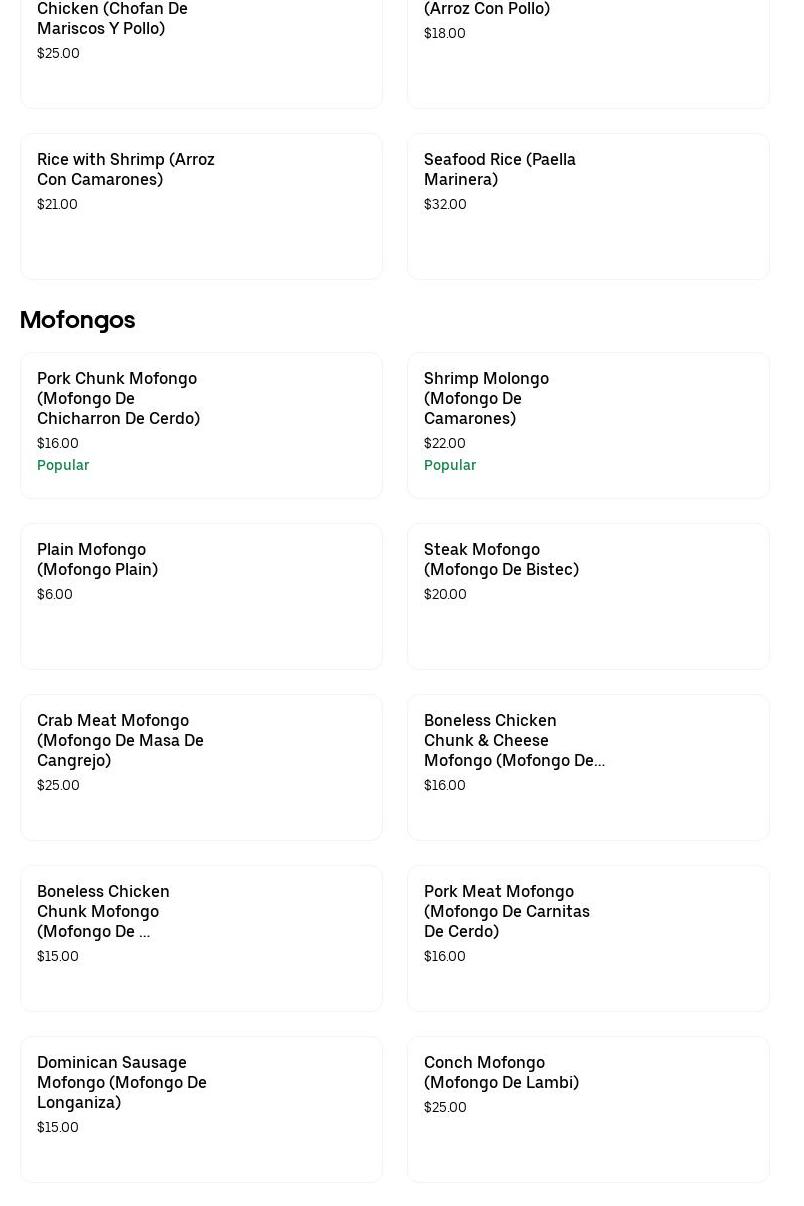
Task: Select Shrimp Molongo (Mofongo De Camarones)
Action: click(x=588, y=424)
